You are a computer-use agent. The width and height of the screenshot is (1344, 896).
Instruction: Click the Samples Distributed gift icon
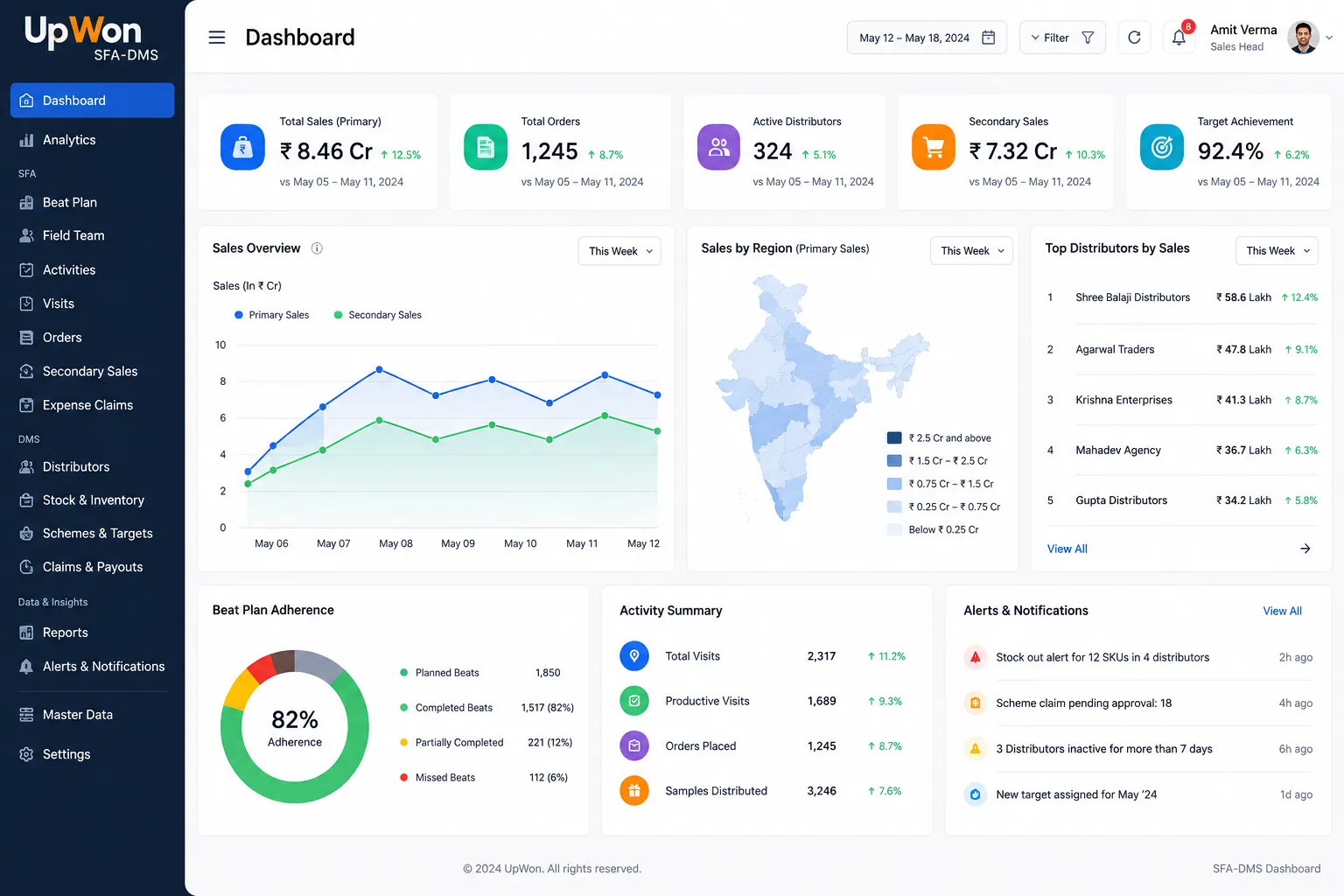[634, 791]
